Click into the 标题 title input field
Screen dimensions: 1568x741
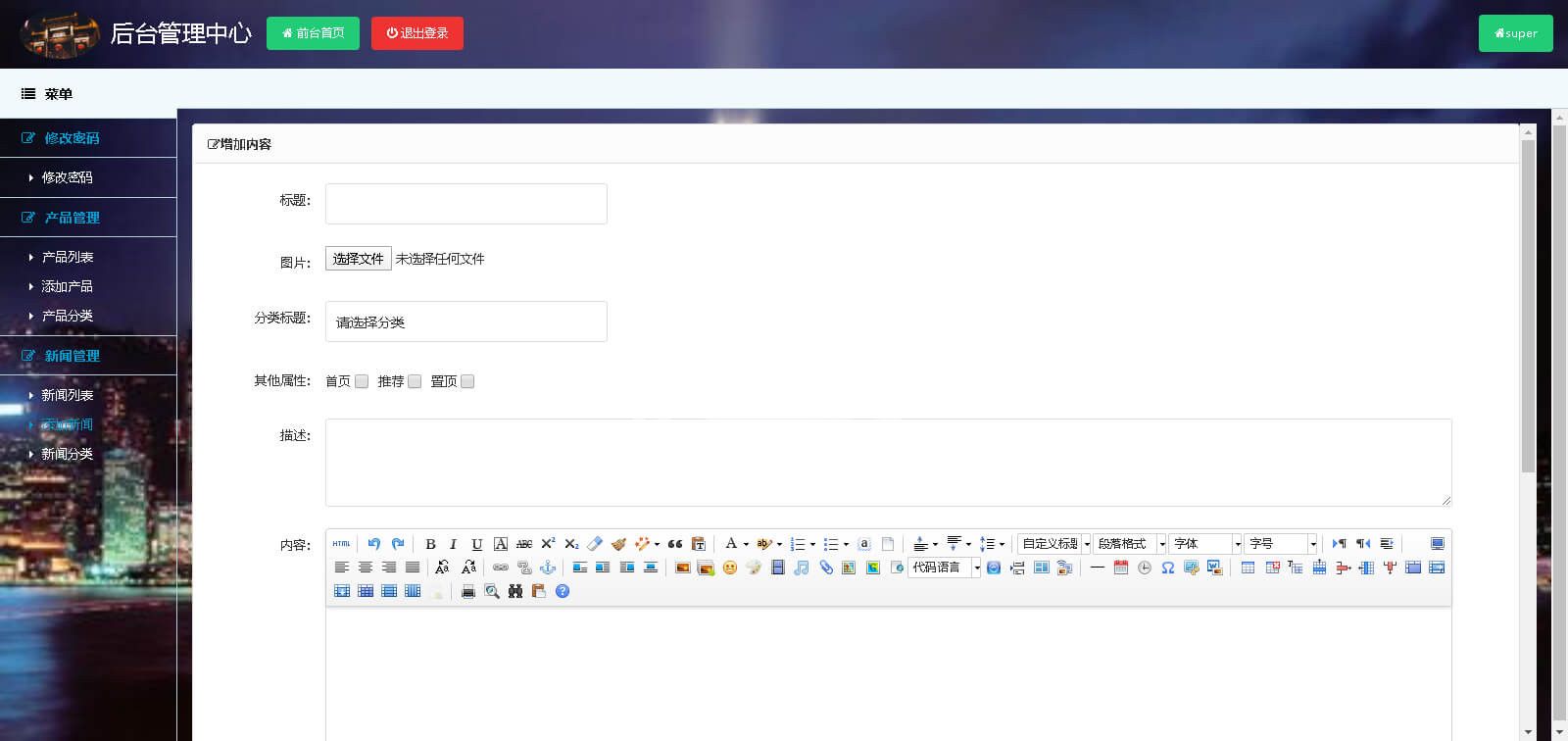[465, 204]
